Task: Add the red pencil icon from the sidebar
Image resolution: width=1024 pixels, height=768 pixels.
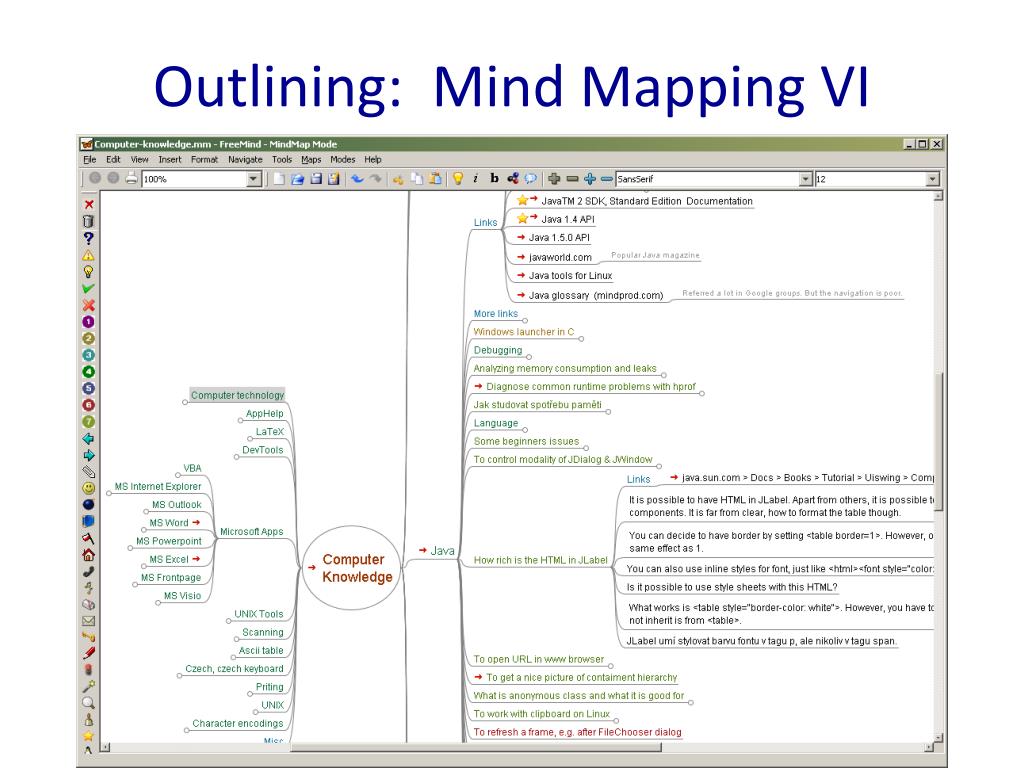Action: pos(89,652)
